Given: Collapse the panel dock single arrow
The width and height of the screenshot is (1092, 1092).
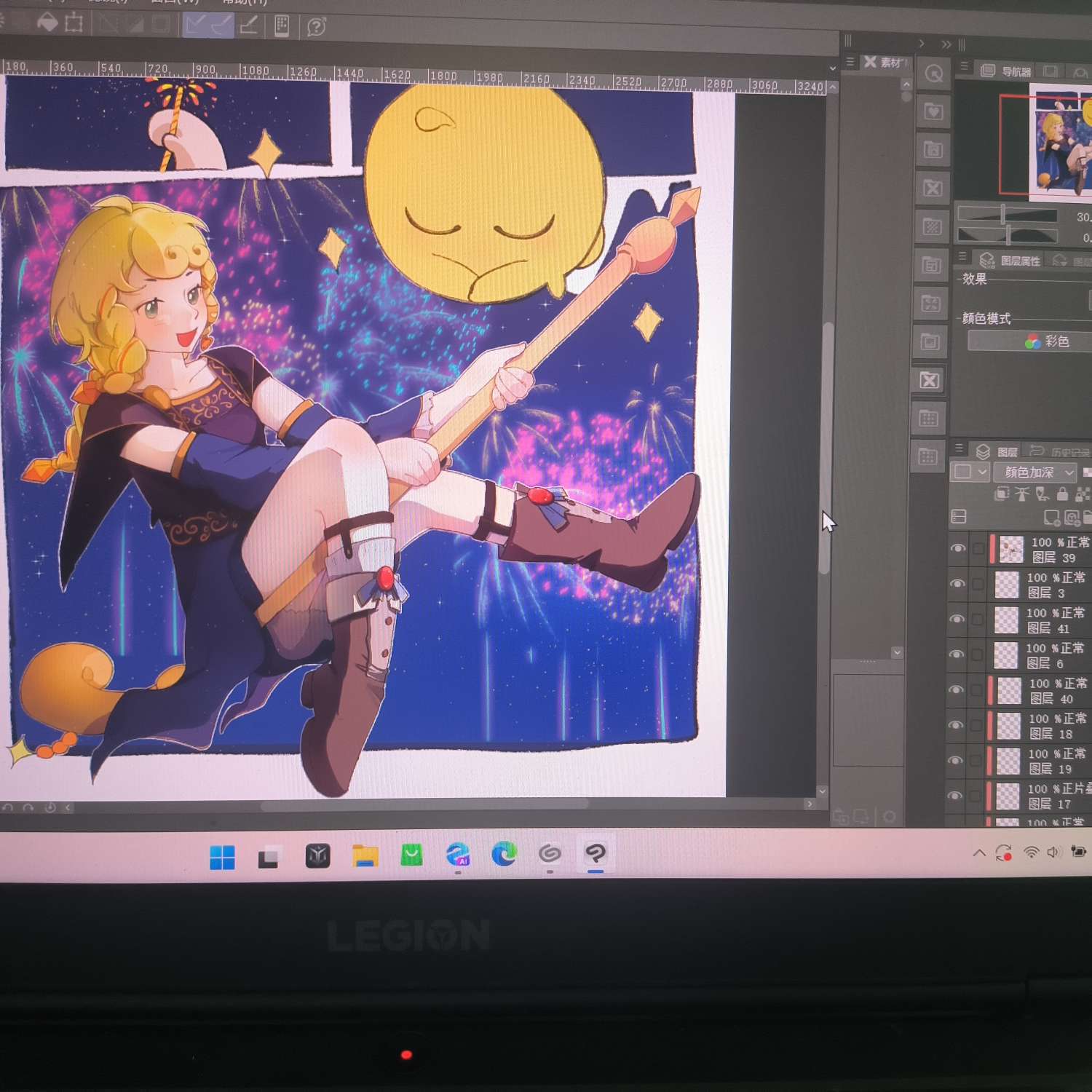Looking at the screenshot, I should (922, 44).
